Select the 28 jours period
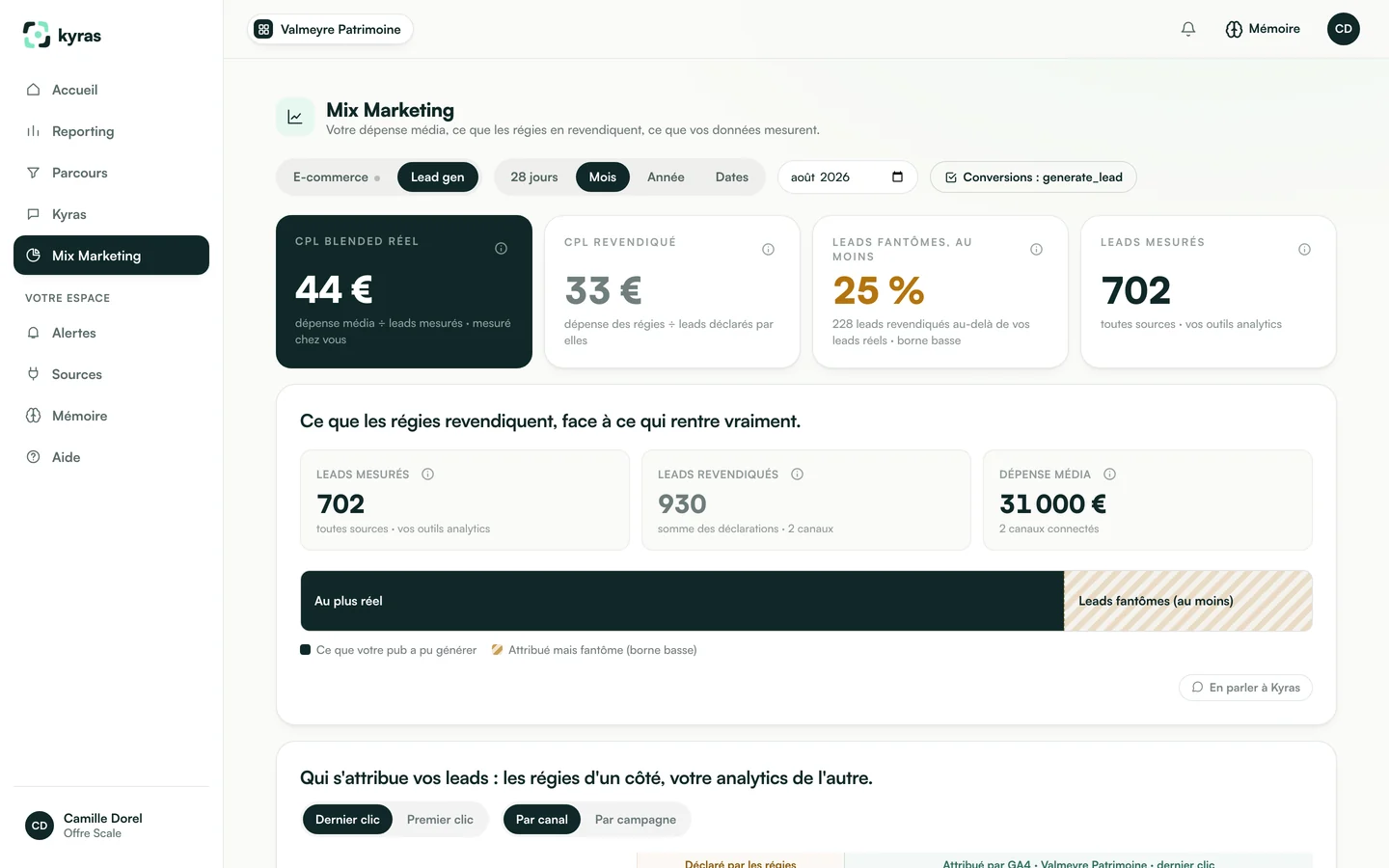Screen dimensions: 1389x868 (534, 177)
